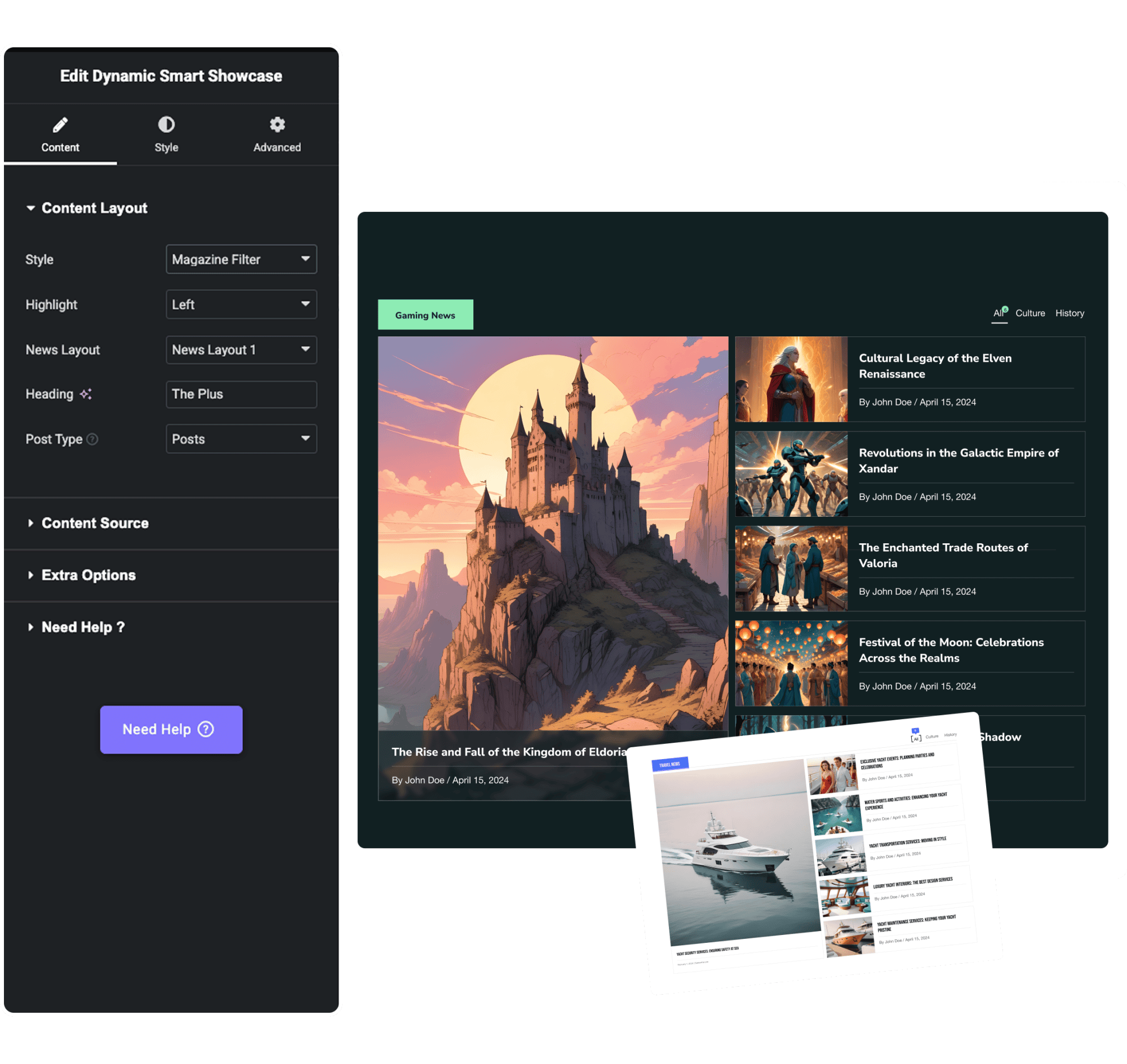Select the History filter tab
The width and height of the screenshot is (1127, 1064).
[1069, 313]
